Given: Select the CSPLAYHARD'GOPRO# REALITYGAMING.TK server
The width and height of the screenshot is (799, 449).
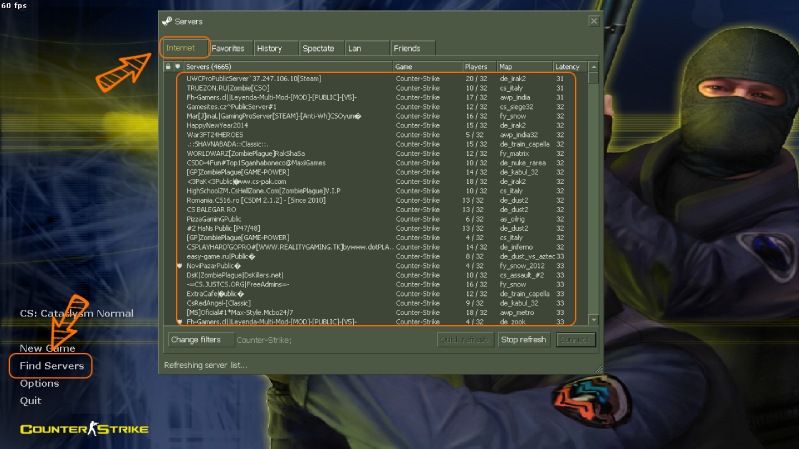Looking at the screenshot, I should coord(376,247).
